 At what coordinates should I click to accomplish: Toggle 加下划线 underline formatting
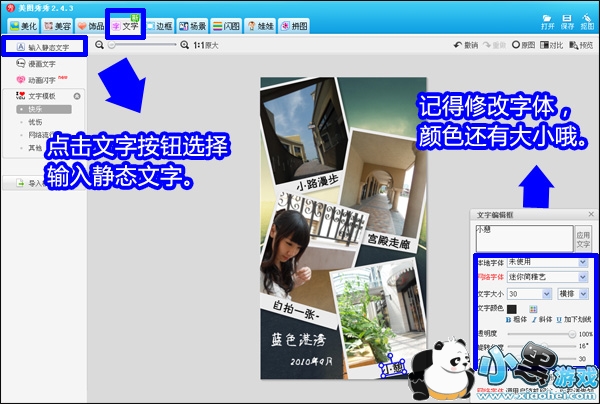tap(573, 319)
